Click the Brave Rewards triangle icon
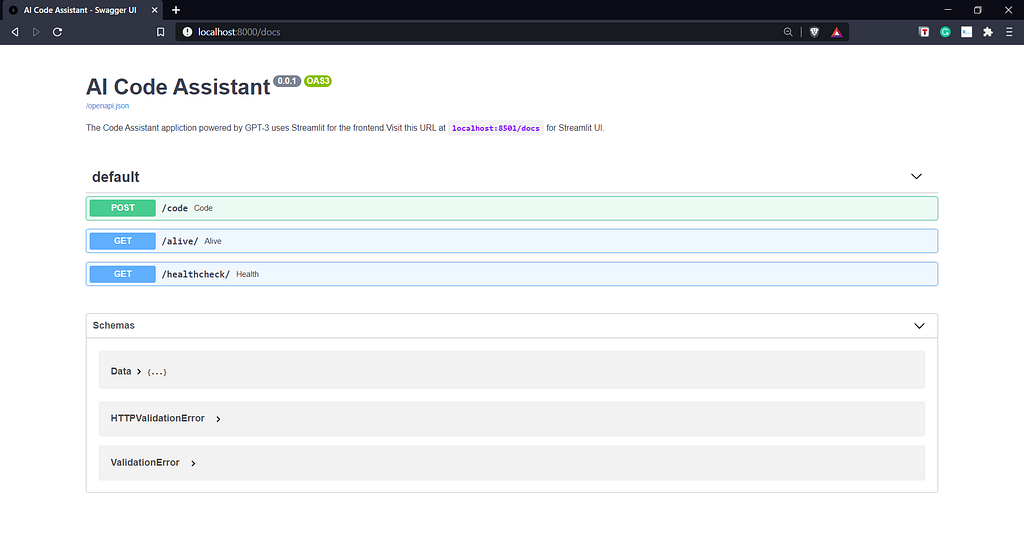Image resolution: width=1024 pixels, height=549 pixels. point(837,32)
